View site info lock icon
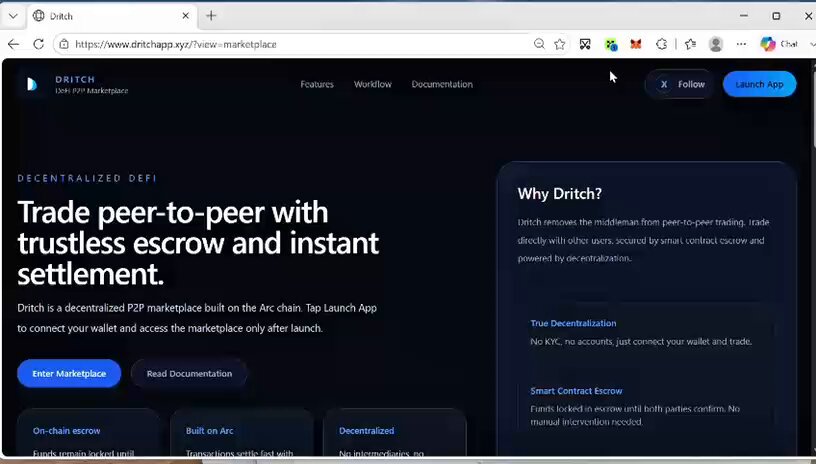 [64, 44]
